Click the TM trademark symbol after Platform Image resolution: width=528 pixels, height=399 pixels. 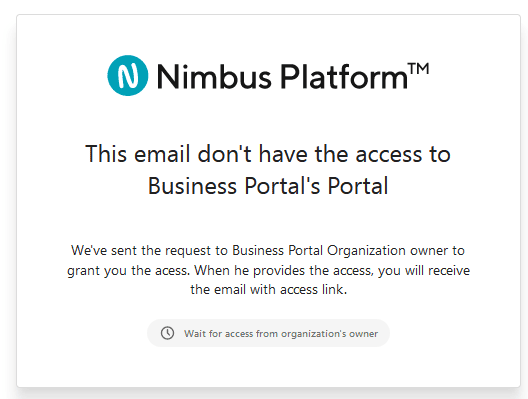click(419, 69)
